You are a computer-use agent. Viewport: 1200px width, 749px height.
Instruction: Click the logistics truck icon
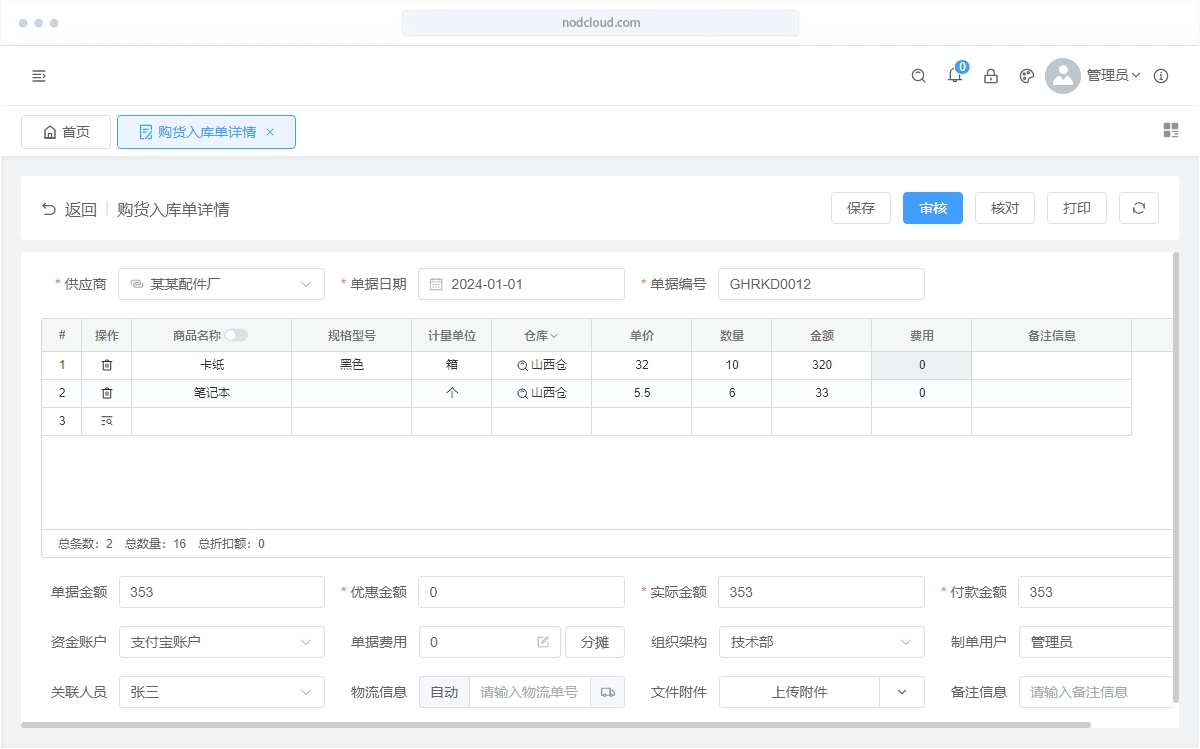click(607, 692)
